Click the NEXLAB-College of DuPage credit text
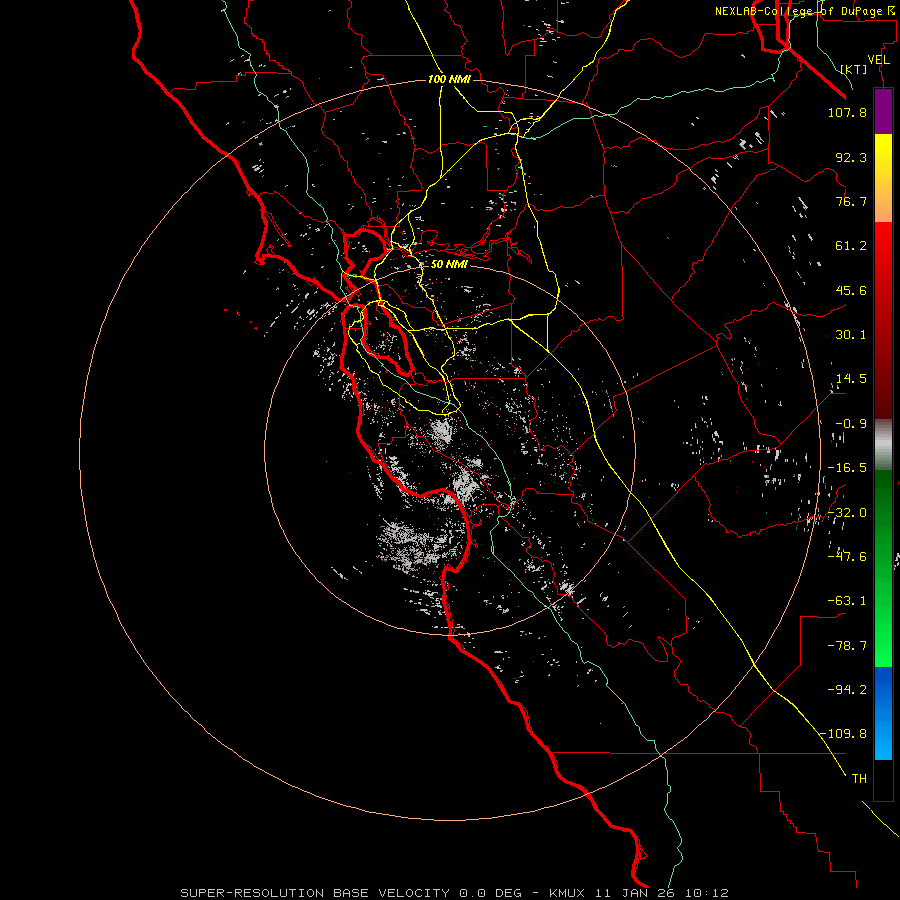The width and height of the screenshot is (900, 900). [806, 11]
